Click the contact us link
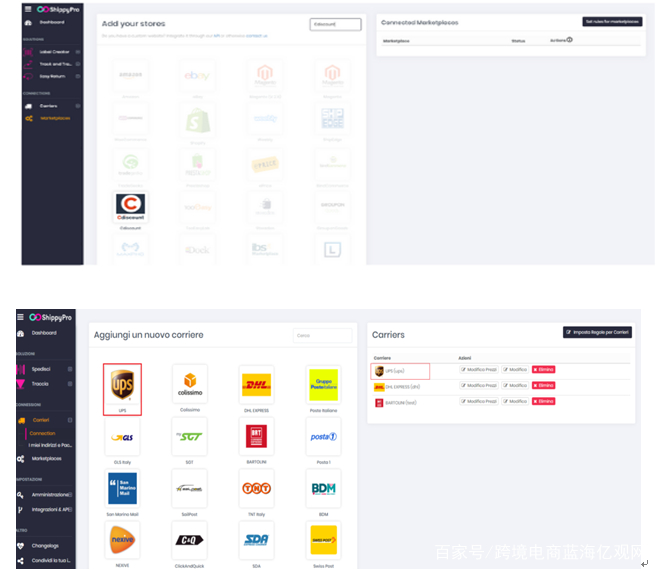The image size is (657, 571). [x=256, y=36]
